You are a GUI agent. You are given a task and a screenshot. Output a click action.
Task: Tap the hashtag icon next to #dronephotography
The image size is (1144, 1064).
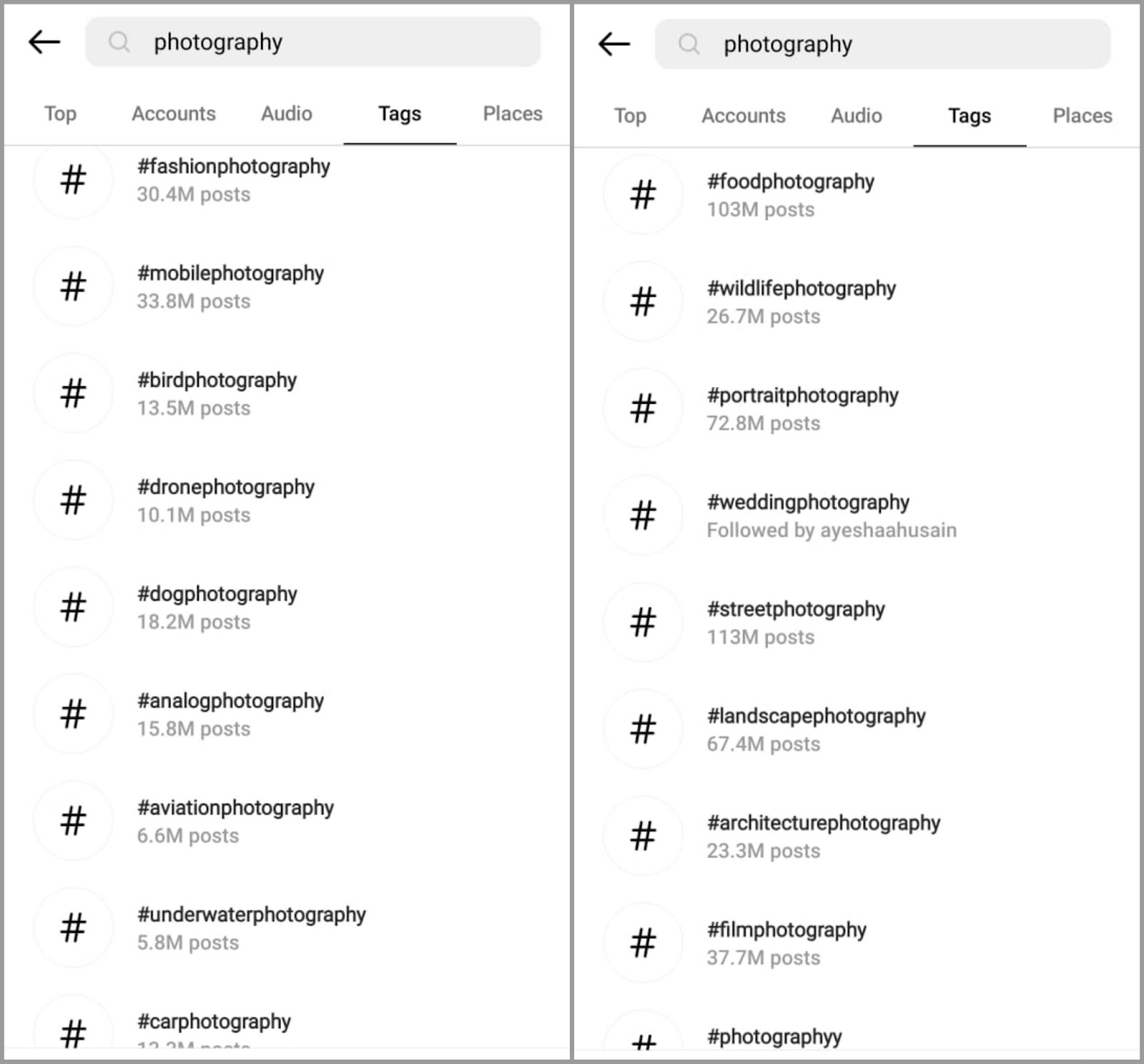[73, 500]
